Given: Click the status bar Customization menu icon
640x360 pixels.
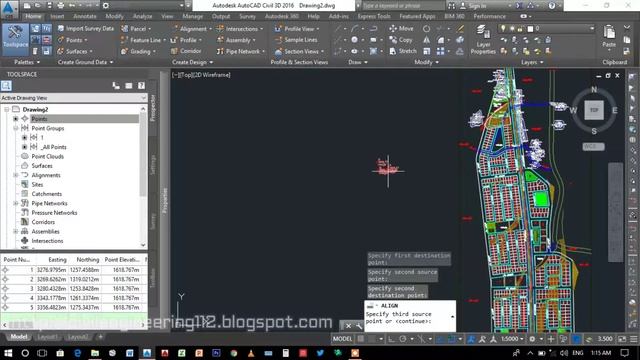Looking at the screenshot, I should tap(634, 339).
